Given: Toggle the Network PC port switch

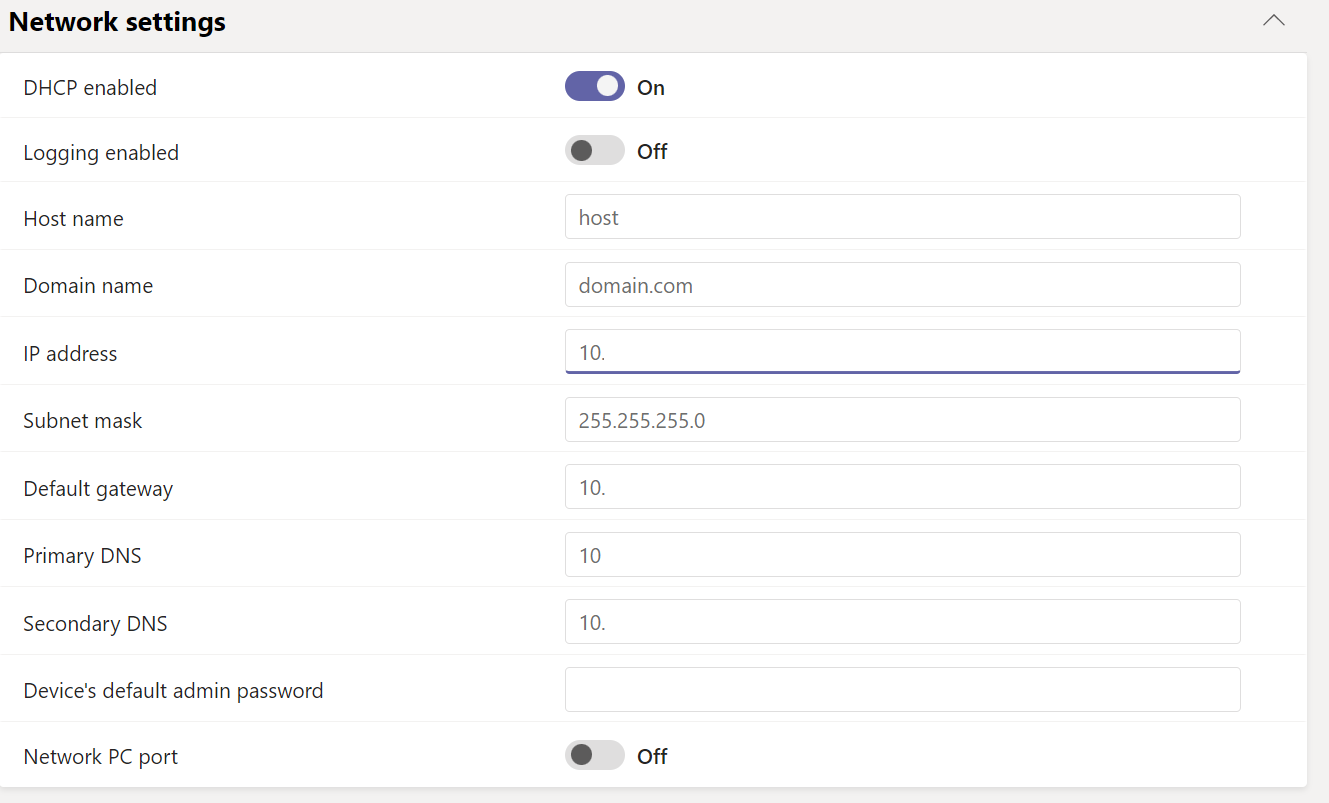Looking at the screenshot, I should click(x=594, y=756).
